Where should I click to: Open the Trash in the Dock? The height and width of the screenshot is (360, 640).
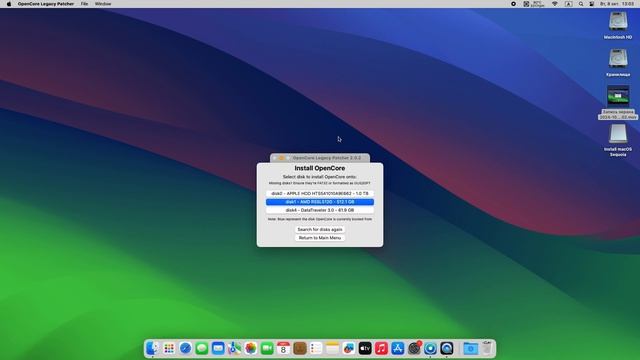click(487, 348)
